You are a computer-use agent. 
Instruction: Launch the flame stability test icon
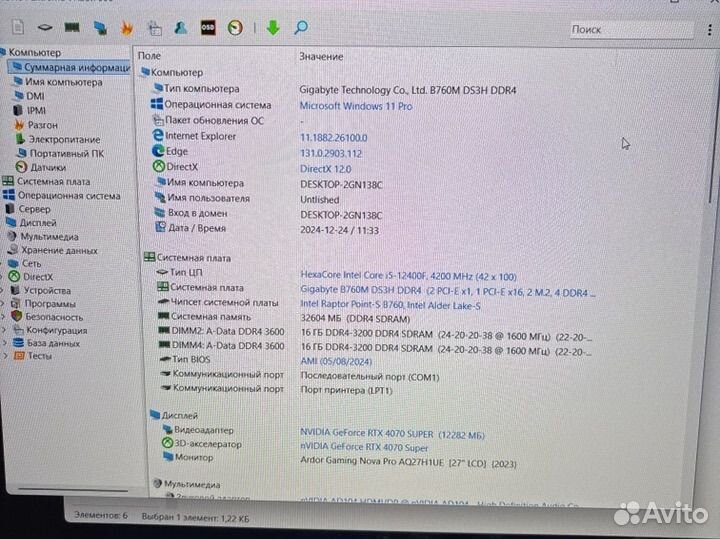coord(127,28)
